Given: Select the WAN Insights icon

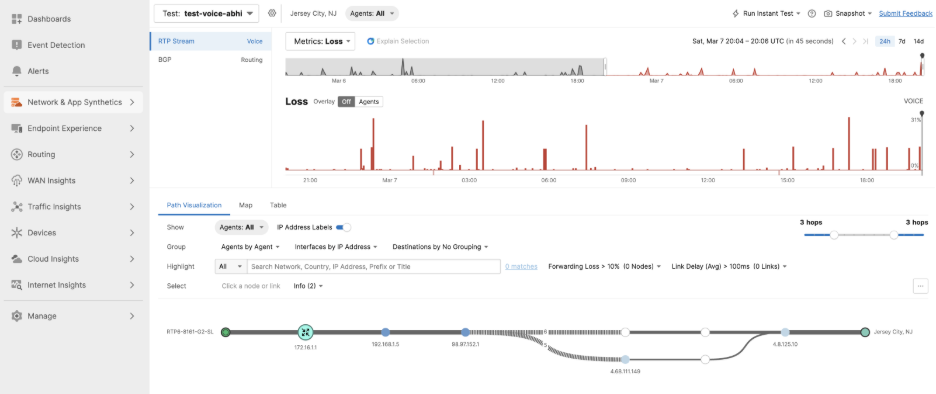Looking at the screenshot, I should click(x=17, y=180).
